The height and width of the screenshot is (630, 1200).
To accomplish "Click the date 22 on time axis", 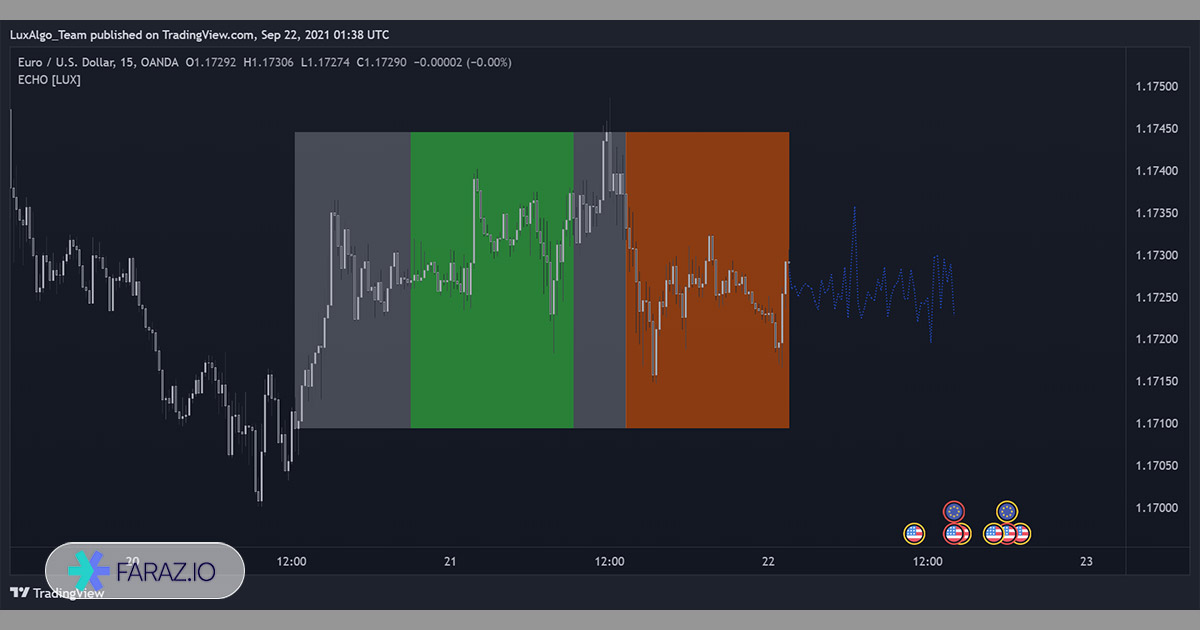I will coord(768,562).
